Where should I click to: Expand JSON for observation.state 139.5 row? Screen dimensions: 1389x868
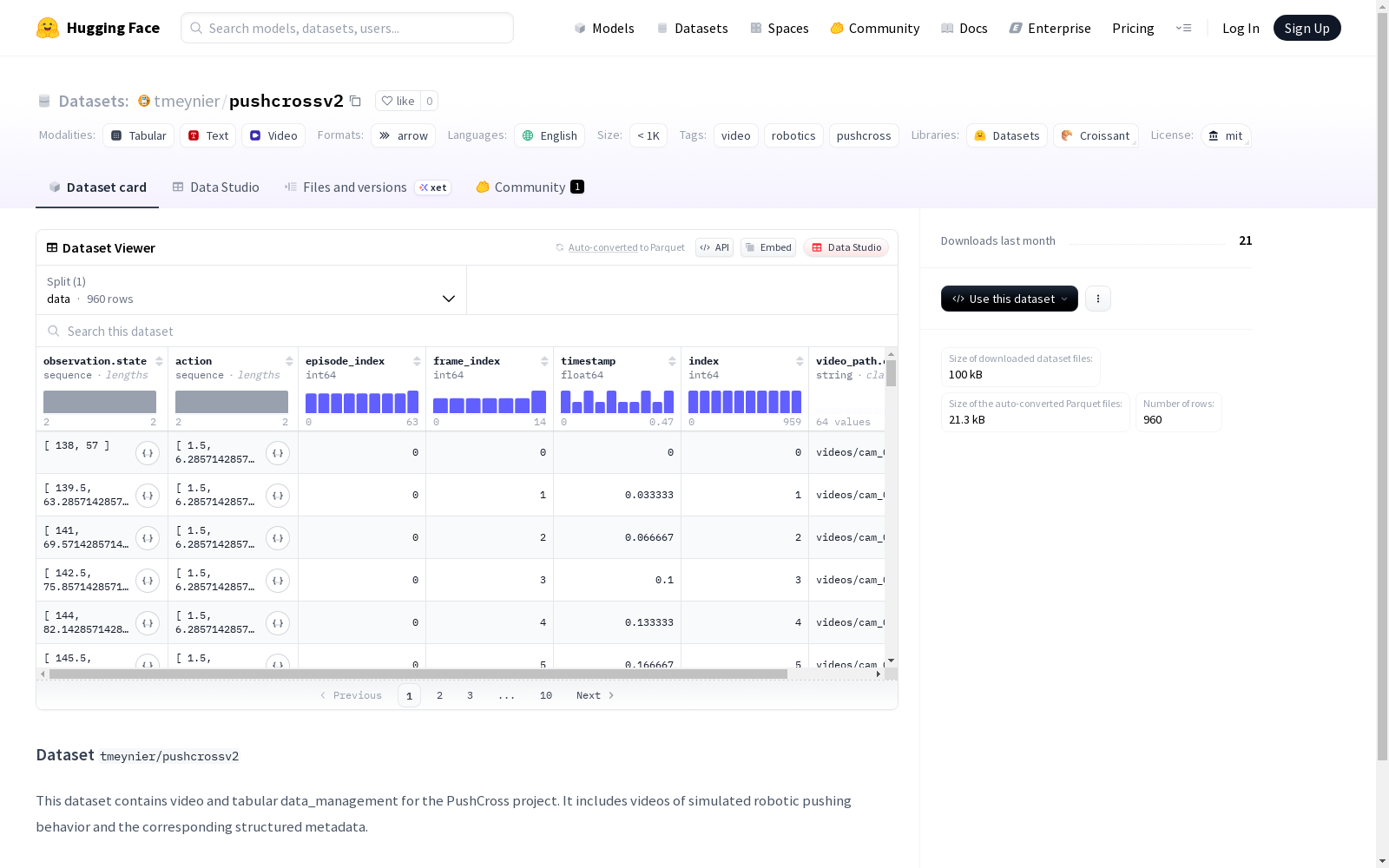[x=148, y=496]
